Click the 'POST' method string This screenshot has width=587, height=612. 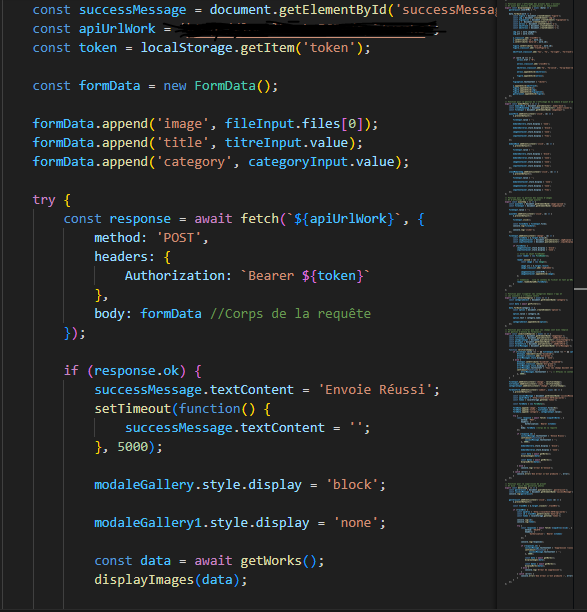pos(178,238)
